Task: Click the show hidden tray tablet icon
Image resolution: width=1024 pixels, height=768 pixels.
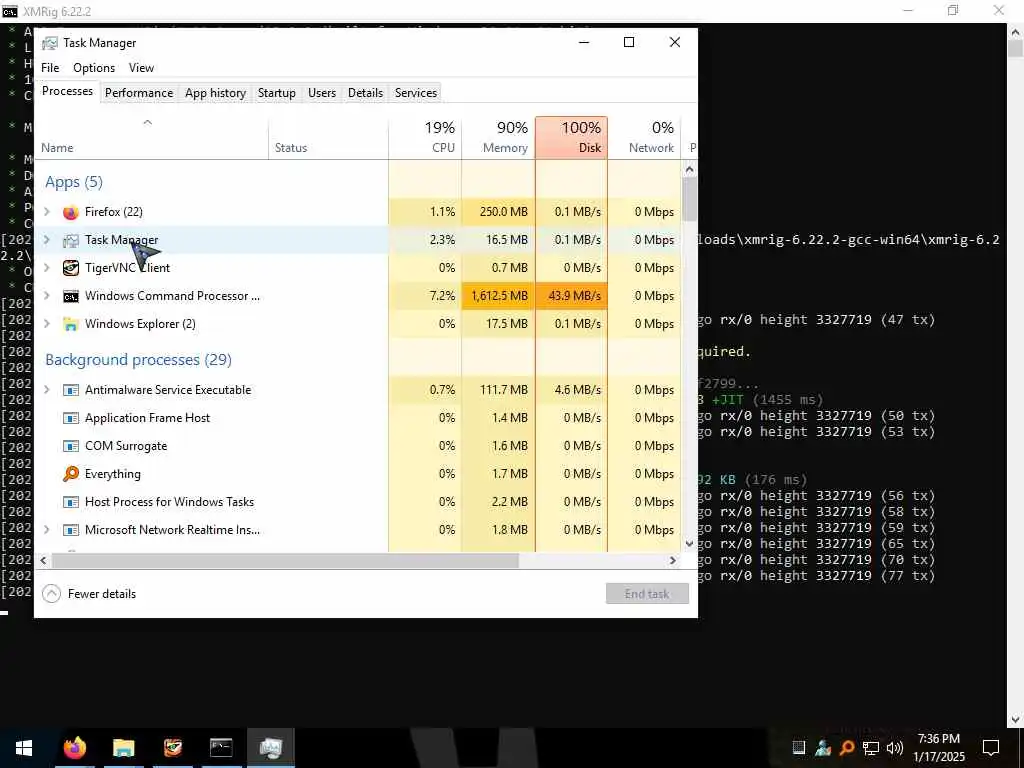Action: tap(799, 748)
